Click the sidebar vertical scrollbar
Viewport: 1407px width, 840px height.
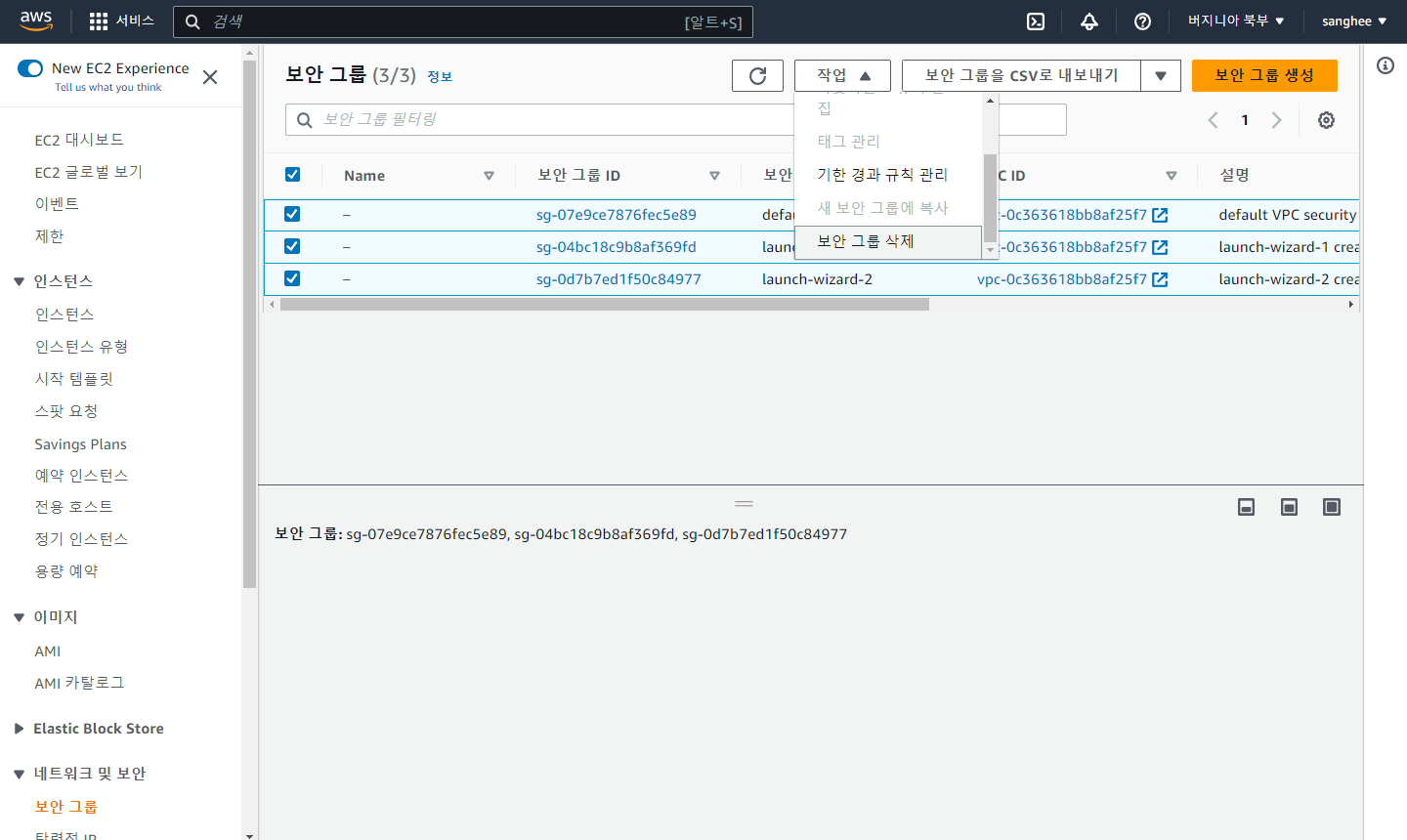[249, 322]
